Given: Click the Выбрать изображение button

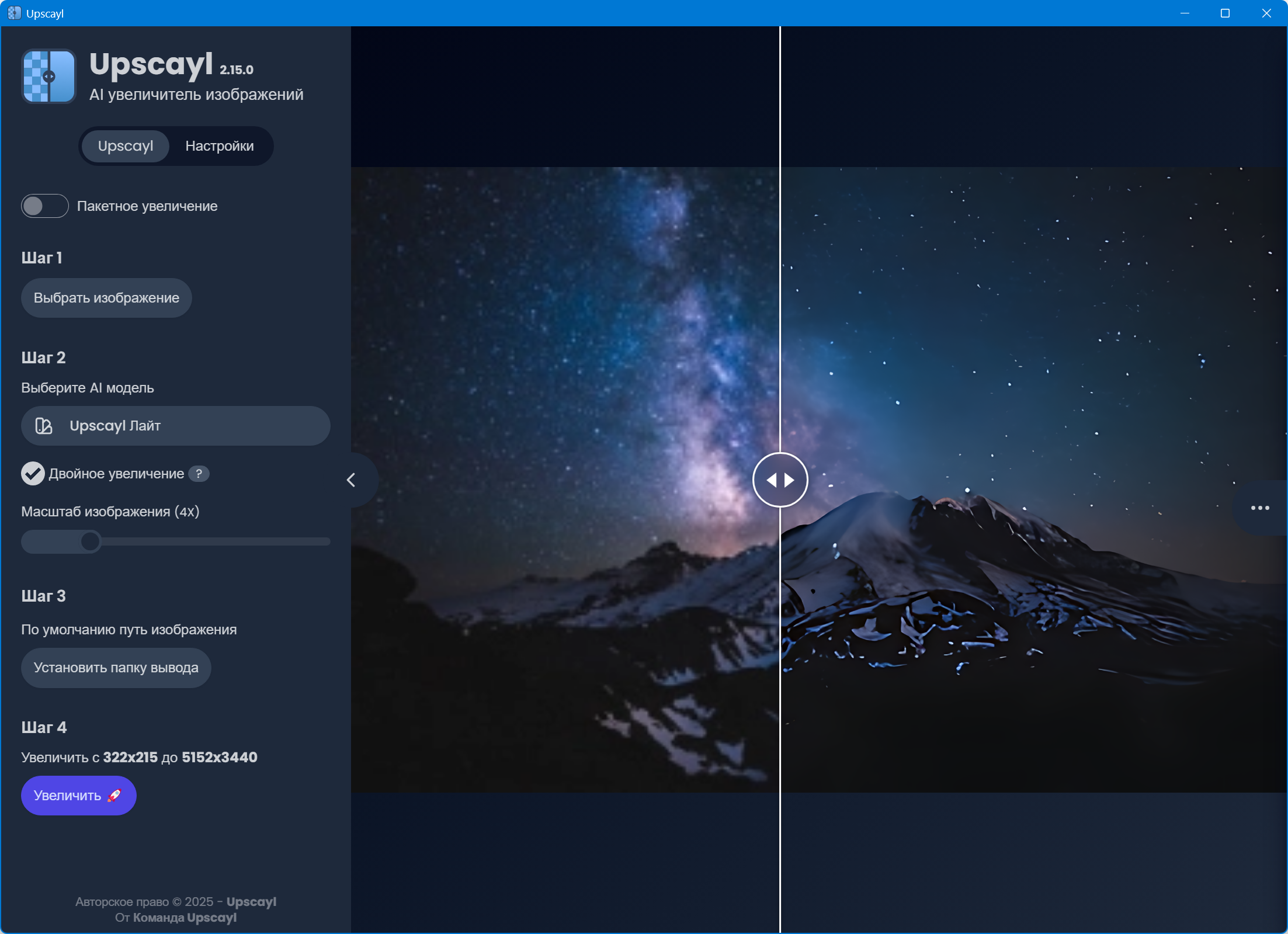Looking at the screenshot, I should point(106,298).
